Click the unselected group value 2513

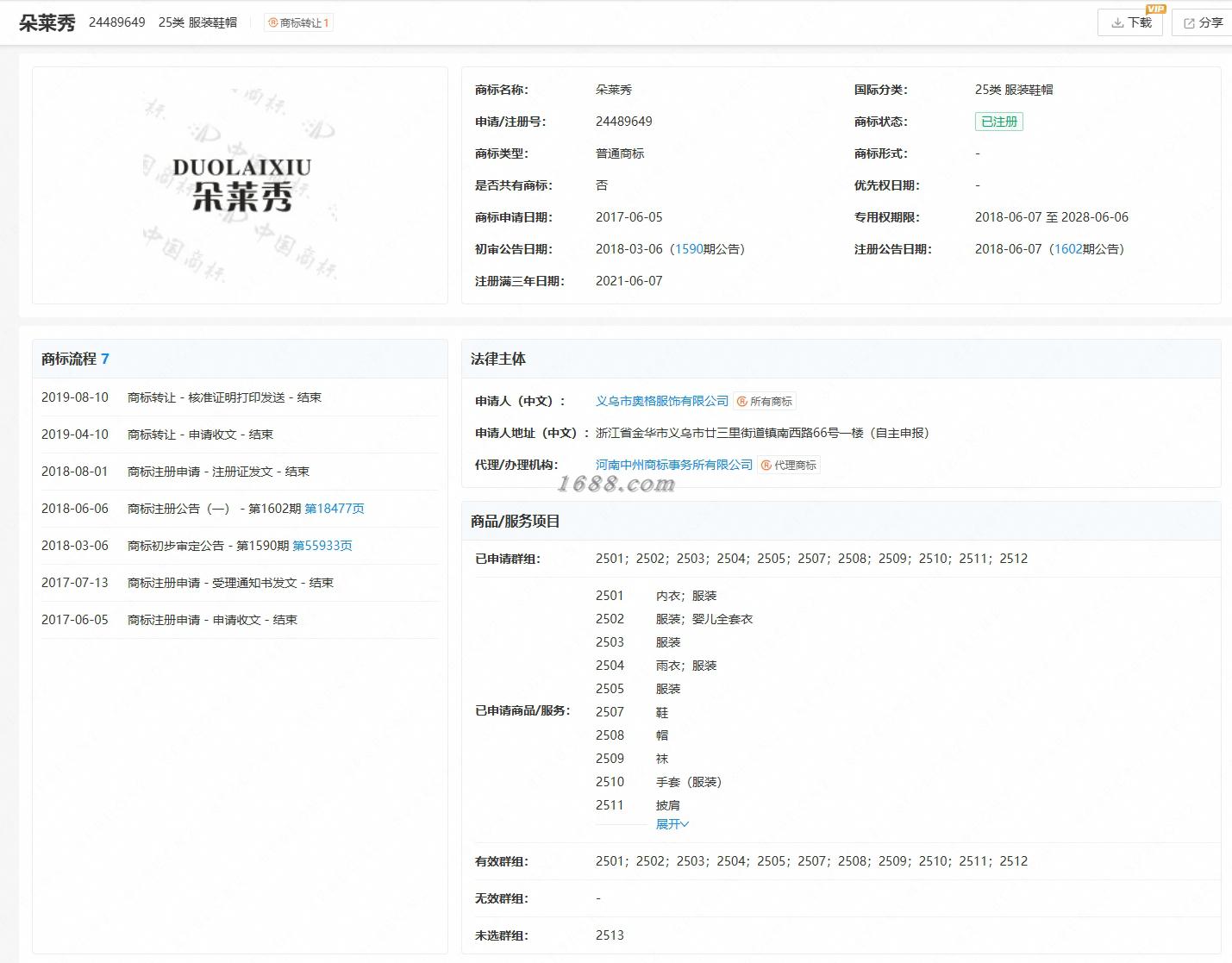(x=610, y=935)
